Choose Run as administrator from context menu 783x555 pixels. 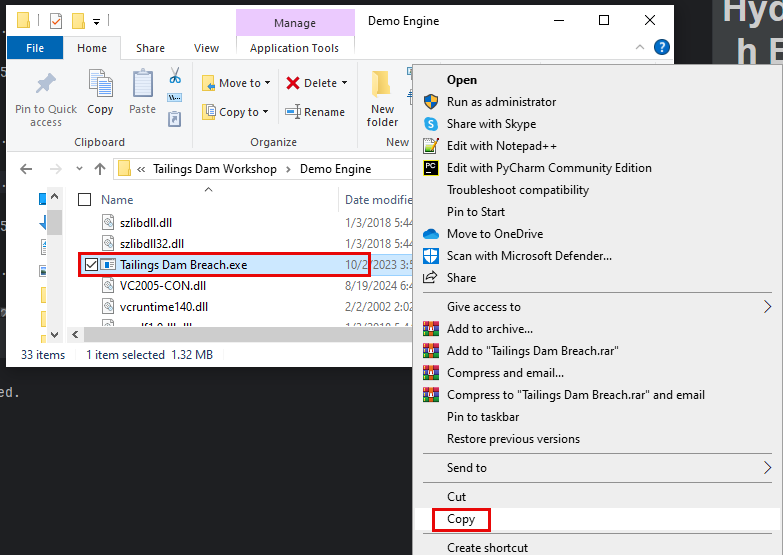501,102
